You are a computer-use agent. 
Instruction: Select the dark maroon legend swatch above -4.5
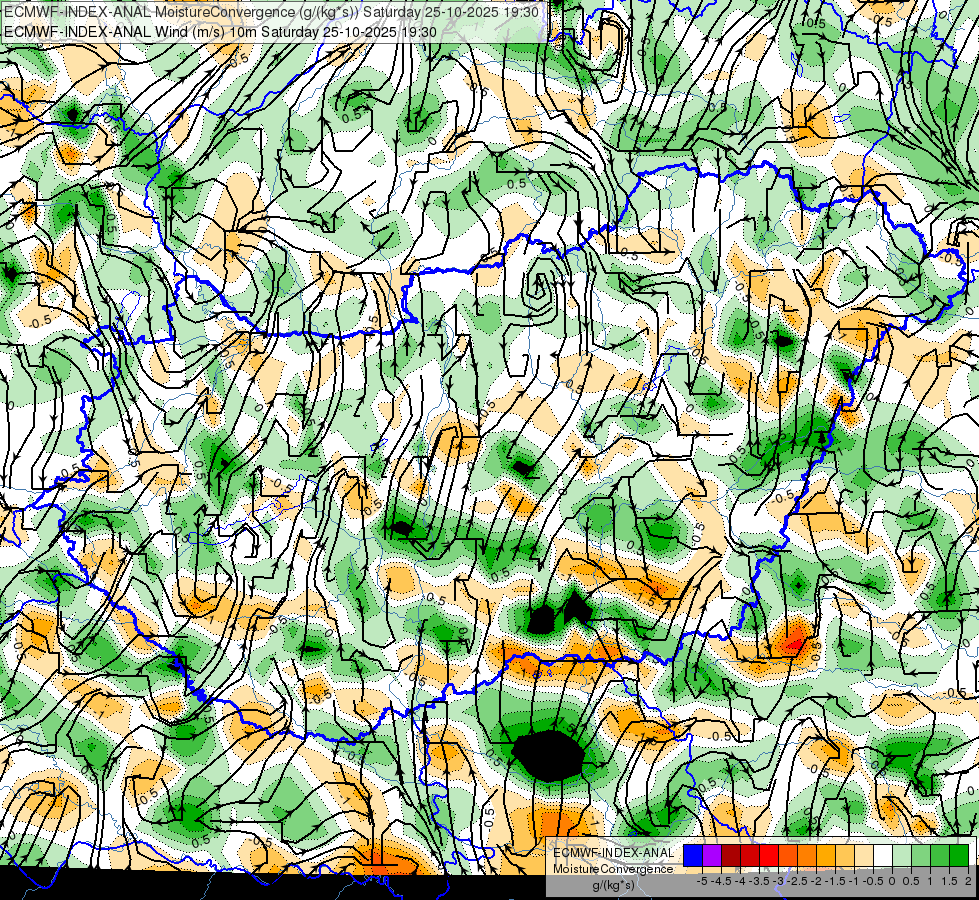point(731,856)
